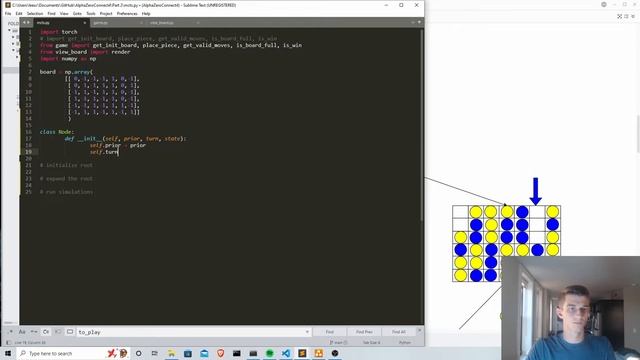Viewport: 640px width, 360px height.
Task: Open Spotify from the taskbar
Action: coord(269,353)
